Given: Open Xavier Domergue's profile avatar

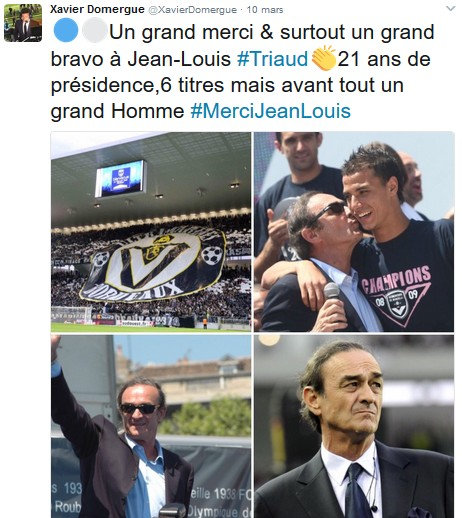Looking at the screenshot, I should coord(23,23).
